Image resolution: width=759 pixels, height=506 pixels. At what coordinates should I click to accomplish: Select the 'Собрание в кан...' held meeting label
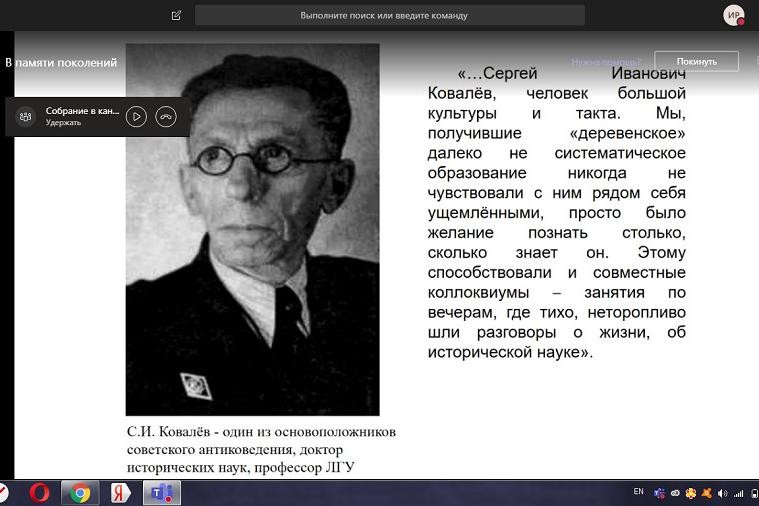tap(82, 111)
